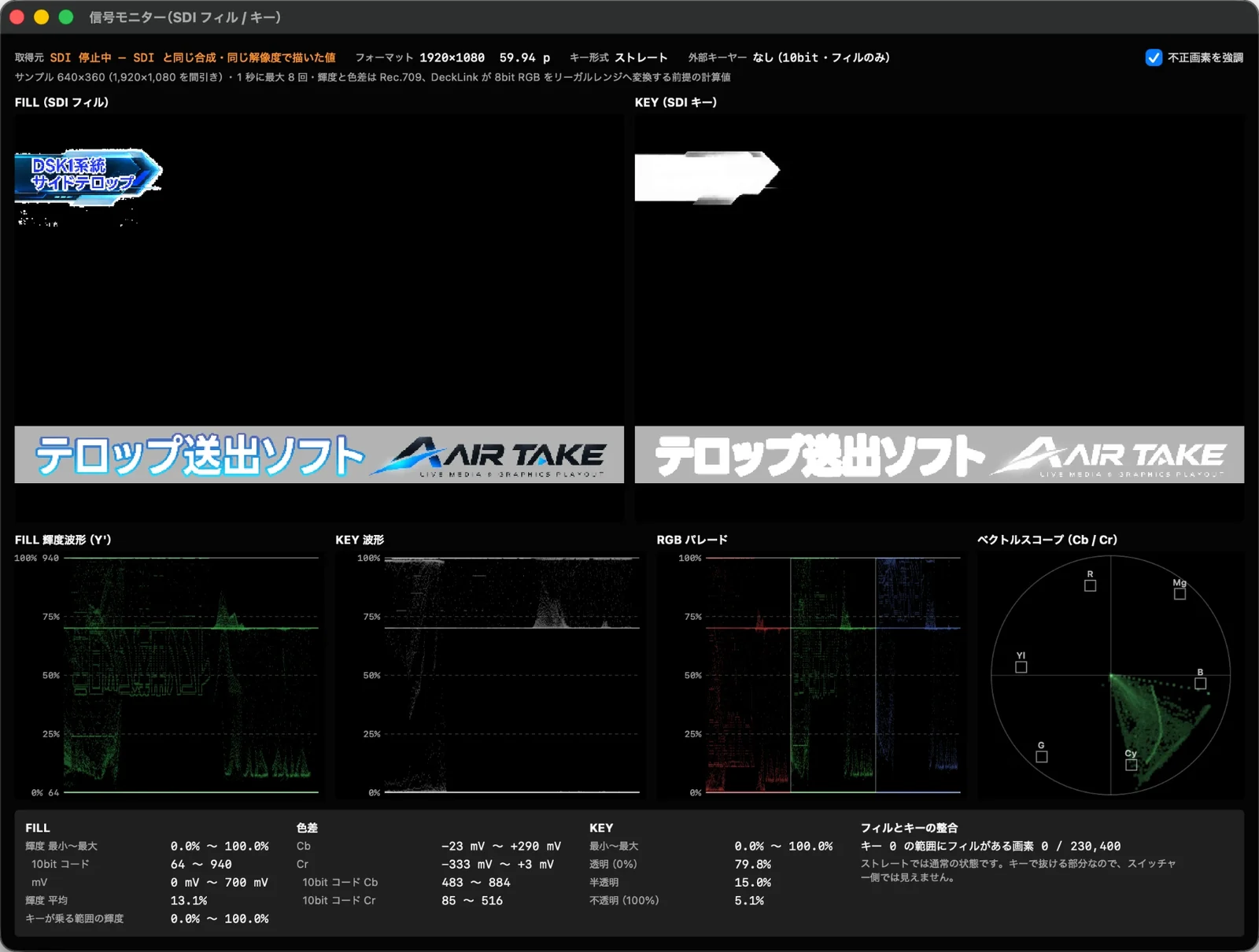Image resolution: width=1259 pixels, height=952 pixels.
Task: Click the Mg target box in the vectorscope
Action: click(x=1180, y=594)
